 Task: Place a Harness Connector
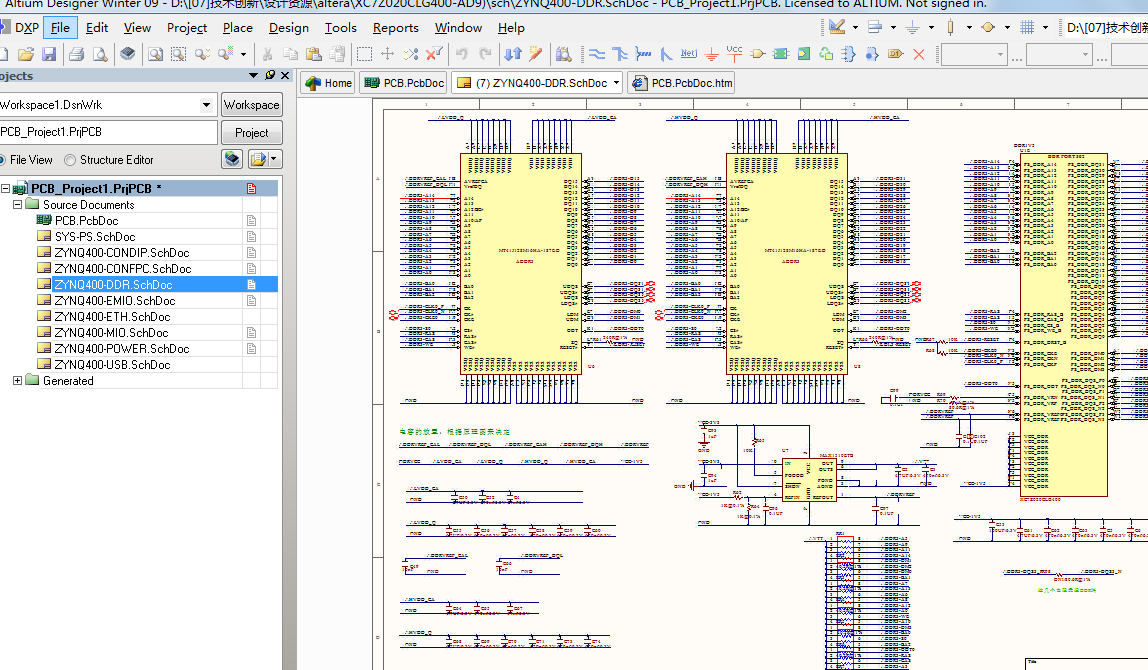pyautogui.click(x=849, y=54)
